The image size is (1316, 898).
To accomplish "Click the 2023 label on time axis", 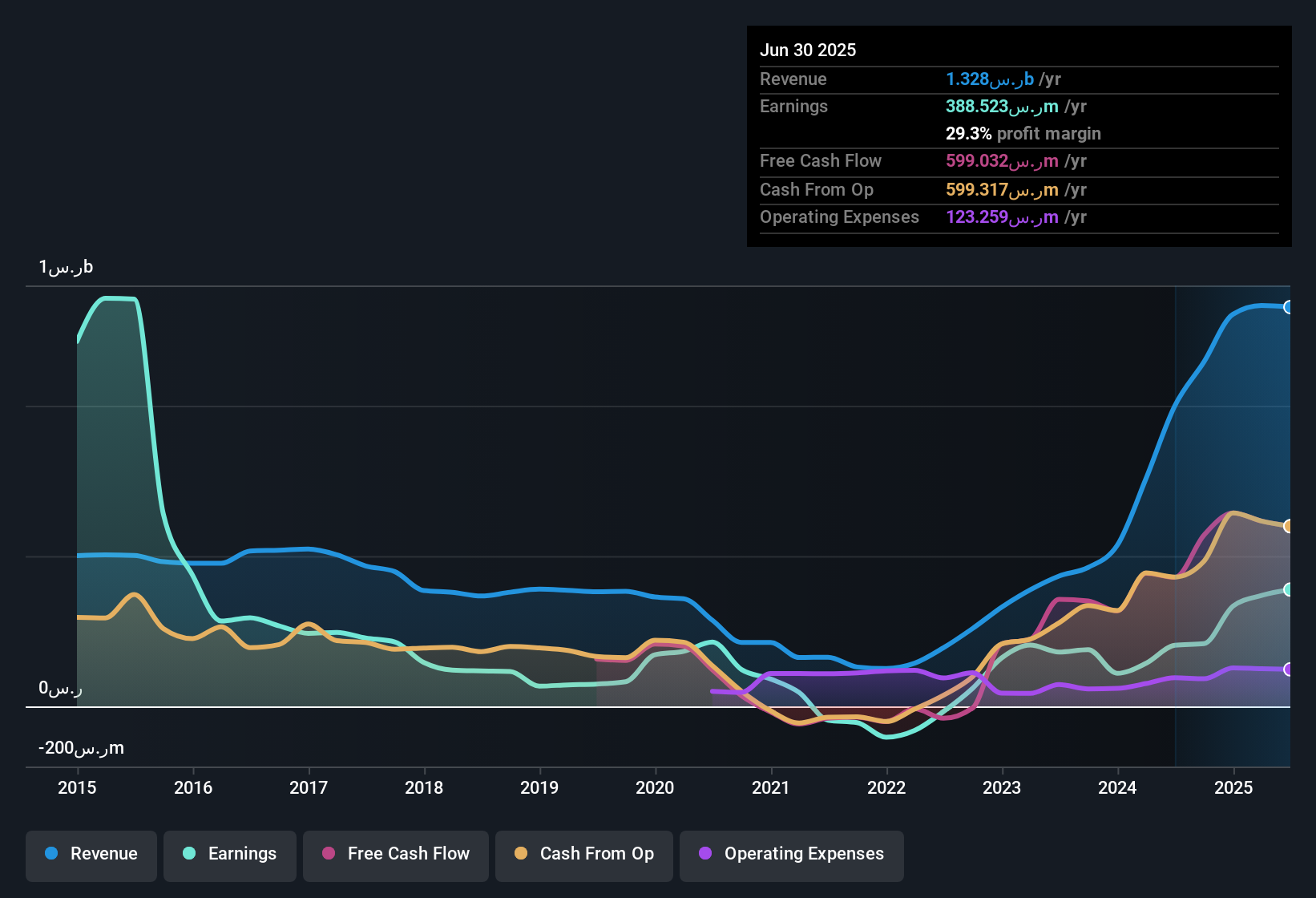I will click(x=1002, y=787).
